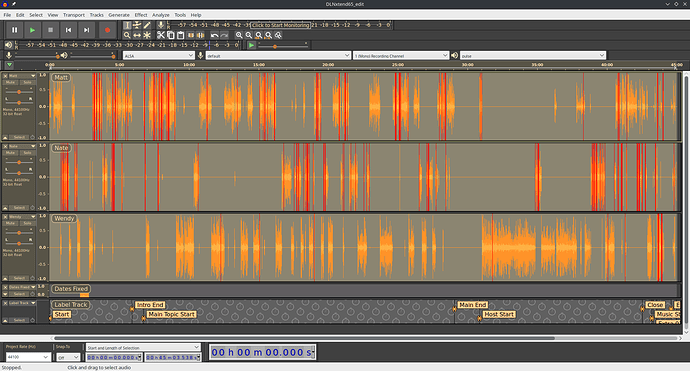Choose the Time Shift tool
This screenshot has width=690, height=371.
(137, 35)
